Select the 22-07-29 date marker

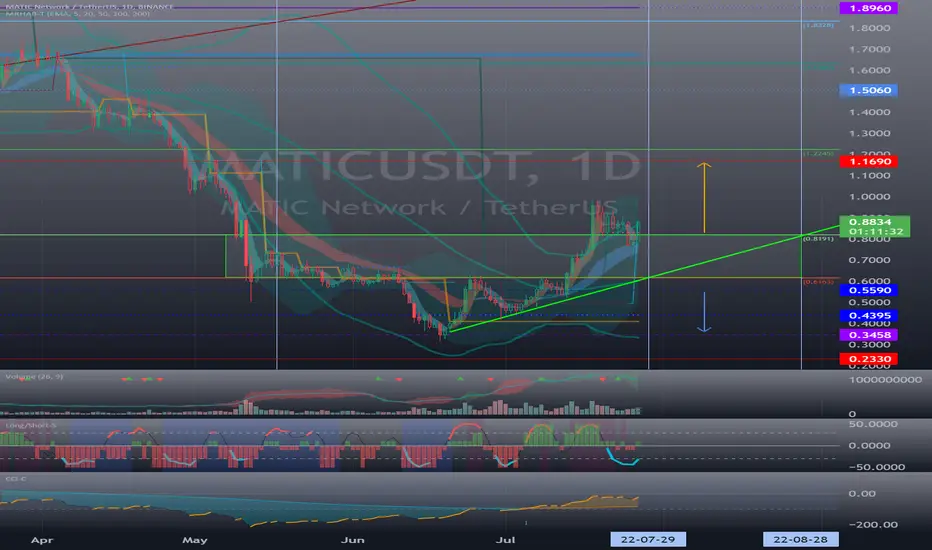[648, 540]
